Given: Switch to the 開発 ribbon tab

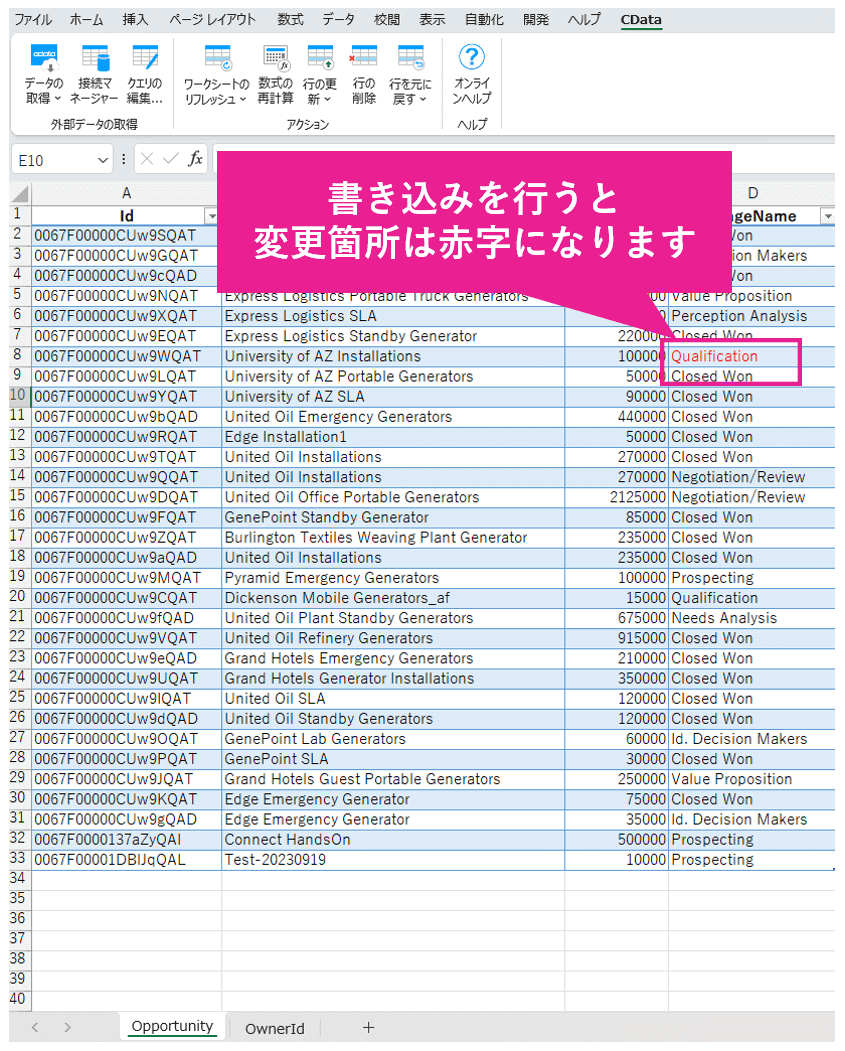Looking at the screenshot, I should click(536, 19).
